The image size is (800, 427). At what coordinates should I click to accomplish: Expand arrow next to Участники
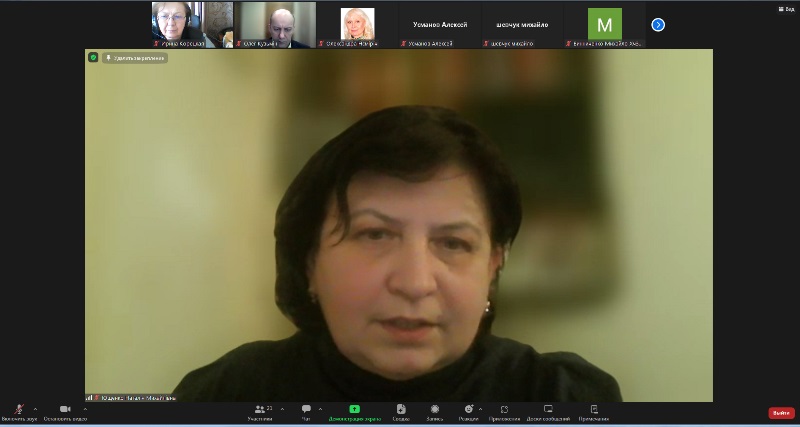point(282,409)
